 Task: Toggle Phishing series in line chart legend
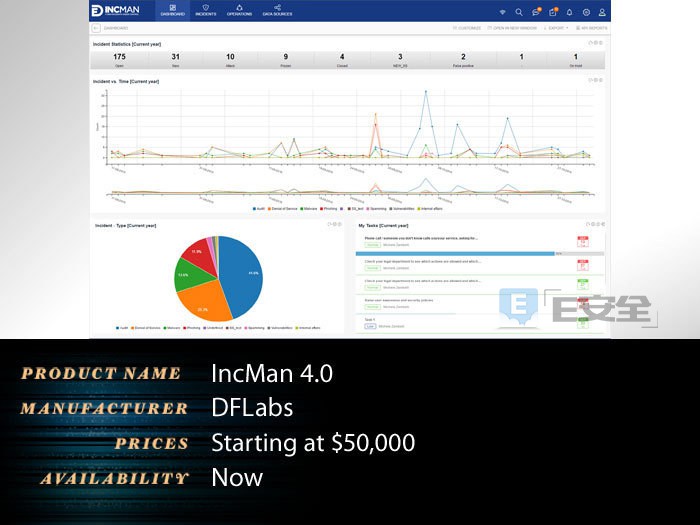(x=329, y=208)
